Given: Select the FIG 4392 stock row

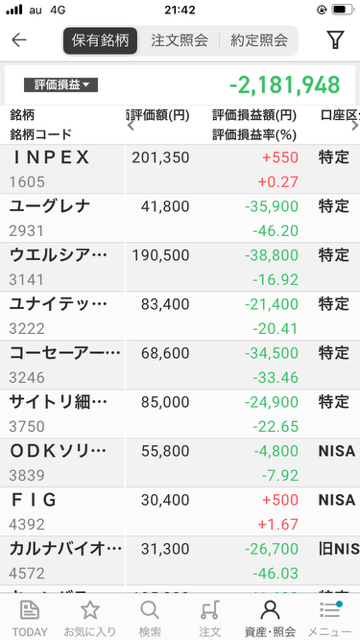Looking at the screenshot, I should coord(180,512).
